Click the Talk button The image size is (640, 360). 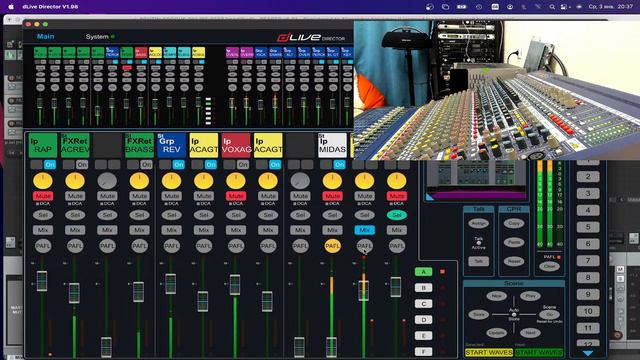478,261
